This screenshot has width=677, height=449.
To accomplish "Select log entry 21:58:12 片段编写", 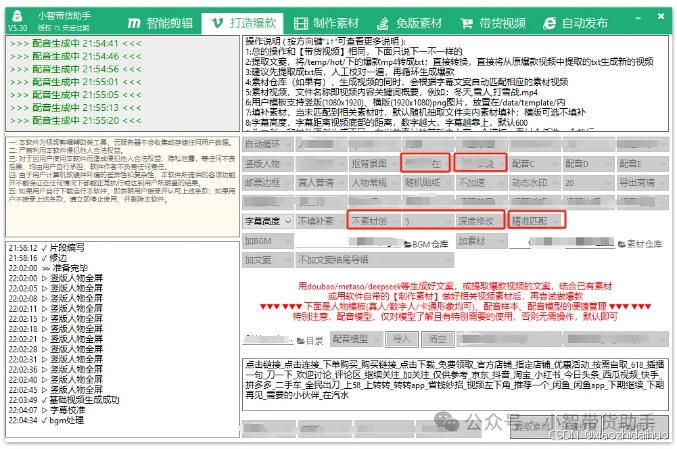I will point(47,248).
